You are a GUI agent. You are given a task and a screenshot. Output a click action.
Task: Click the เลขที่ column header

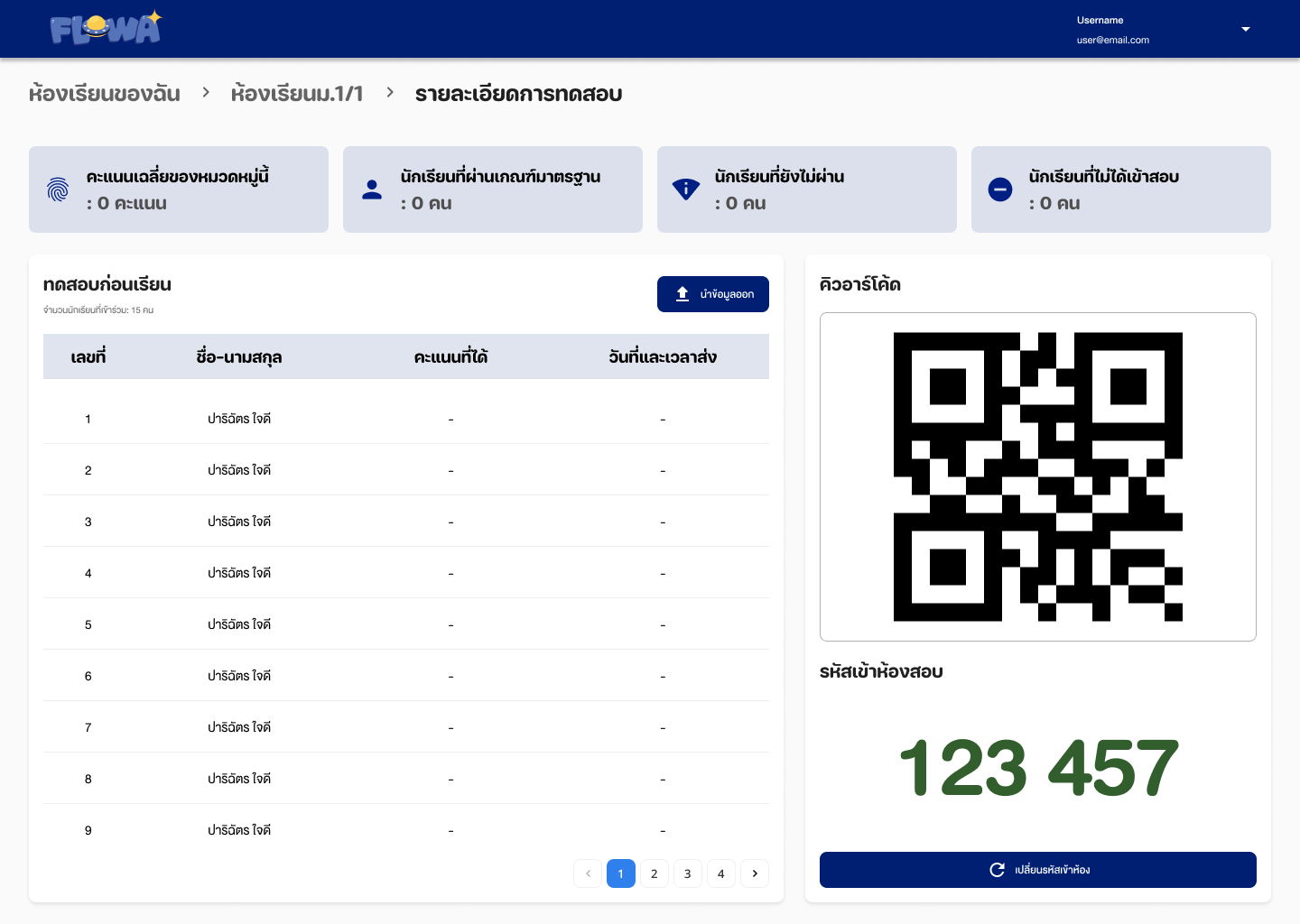[x=88, y=356]
